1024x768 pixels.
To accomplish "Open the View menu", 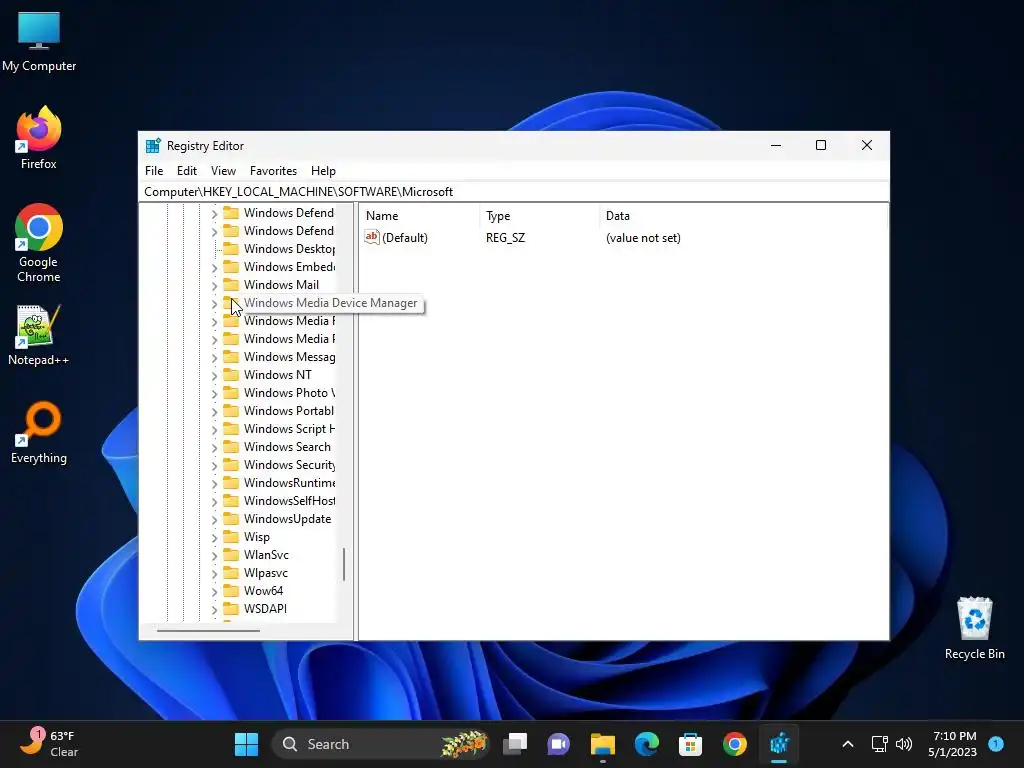I will click(x=223, y=170).
